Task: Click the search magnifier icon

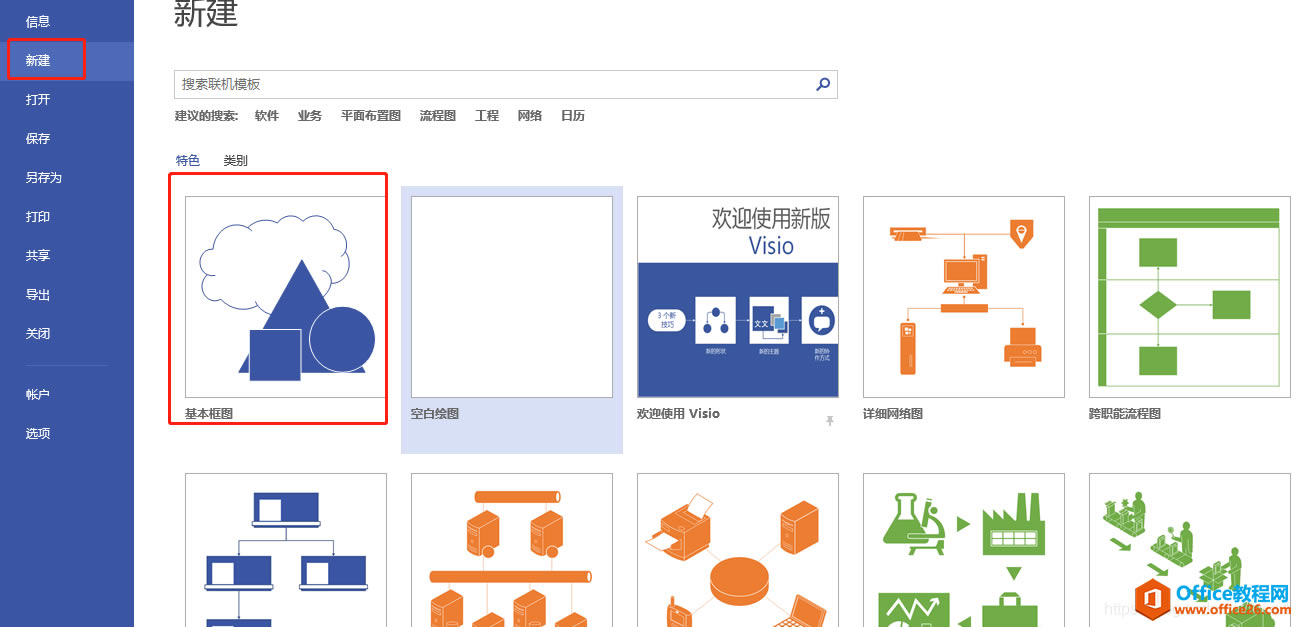Action: [x=823, y=85]
